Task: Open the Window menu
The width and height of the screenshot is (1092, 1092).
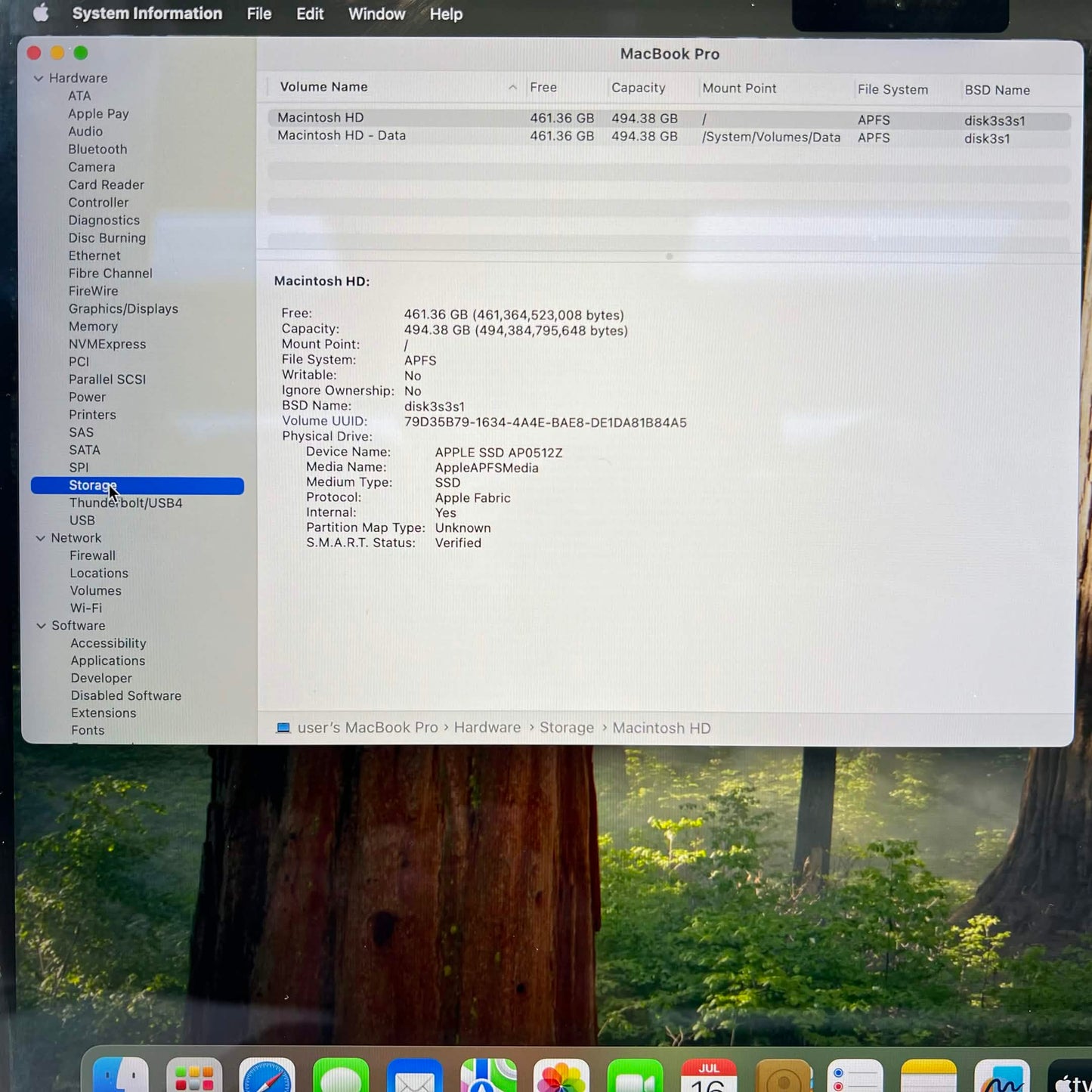Action: pyautogui.click(x=376, y=14)
